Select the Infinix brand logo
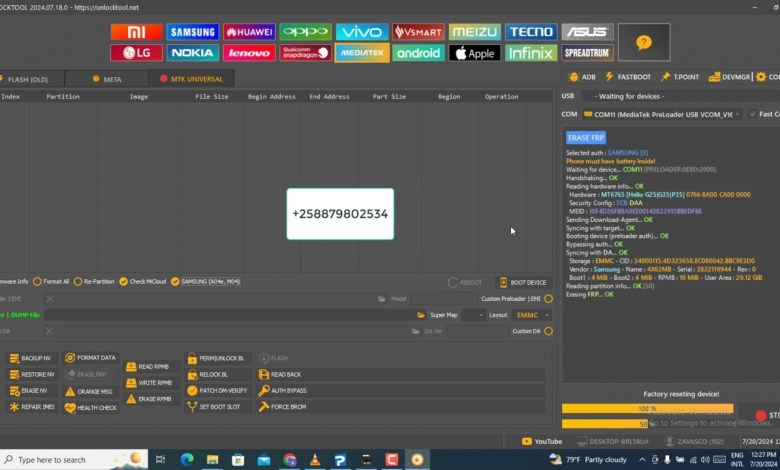This screenshot has width=780, height=470. click(x=531, y=53)
